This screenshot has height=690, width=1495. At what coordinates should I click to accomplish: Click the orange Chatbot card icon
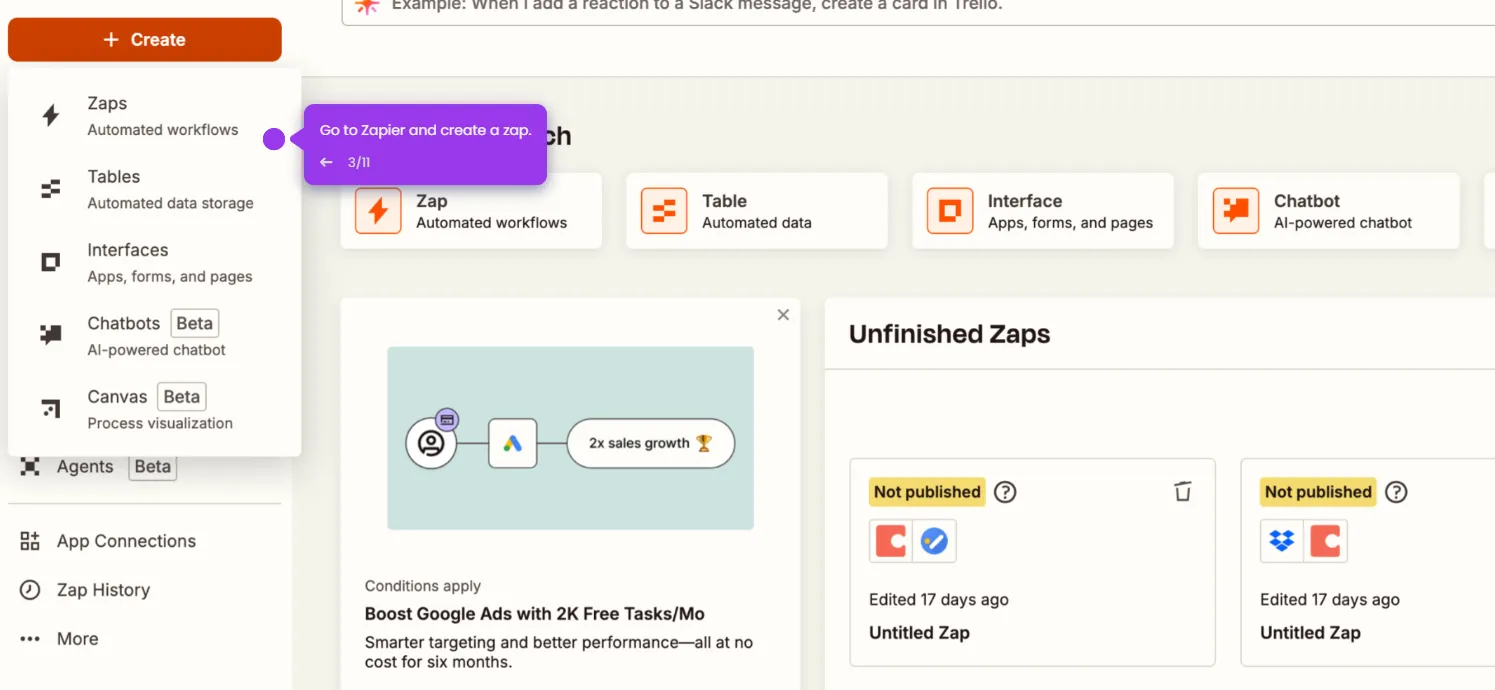tap(1236, 211)
